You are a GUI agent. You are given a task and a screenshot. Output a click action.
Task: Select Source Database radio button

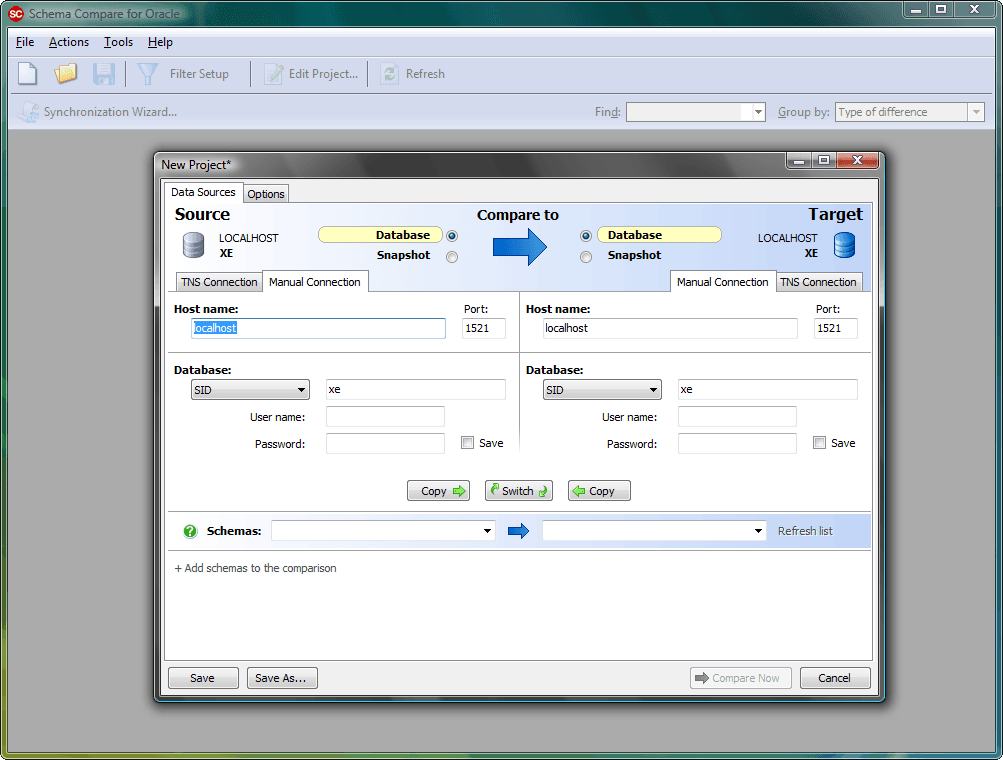point(452,236)
